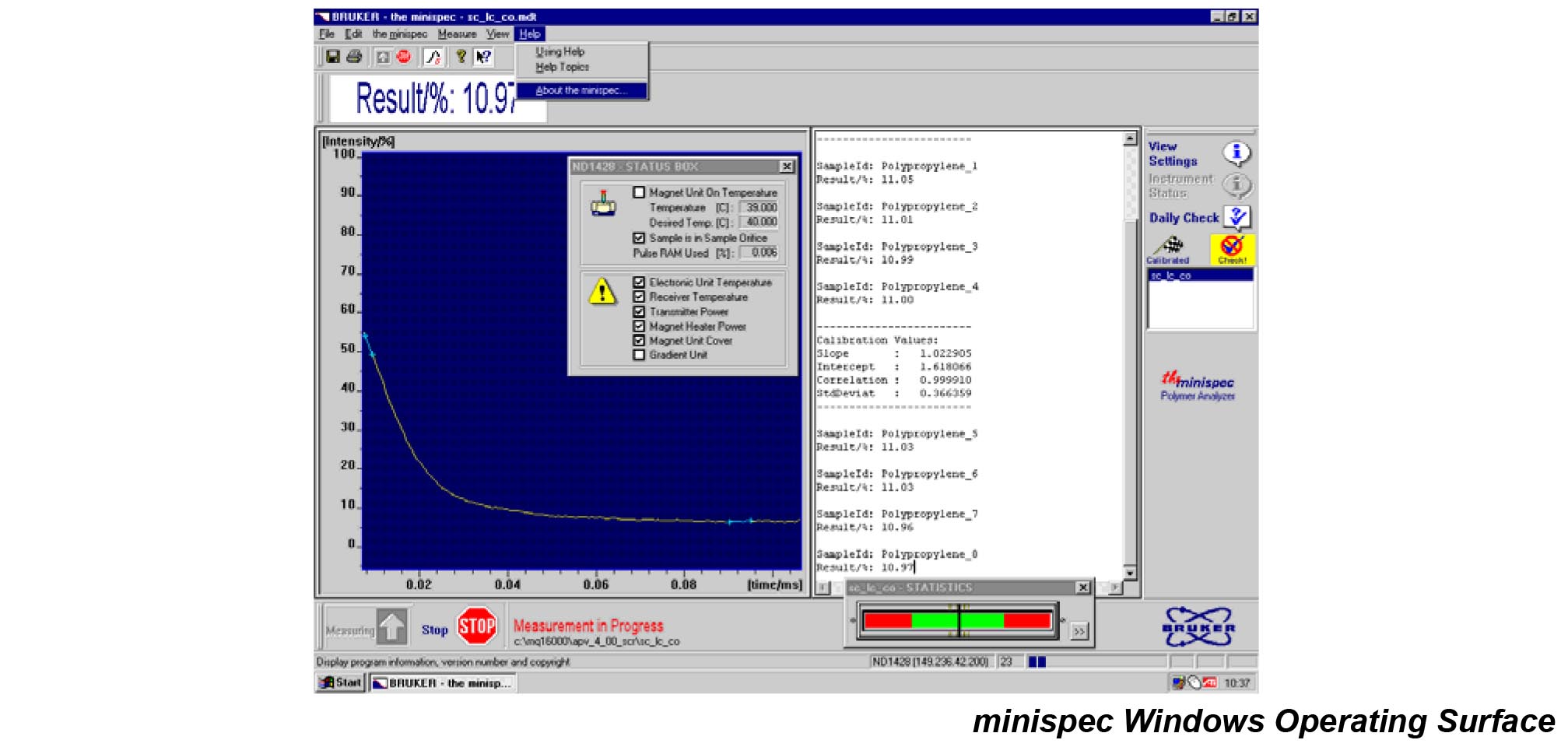
Task: Click the first system tray icon beside the clock
Action: pos(1179,682)
